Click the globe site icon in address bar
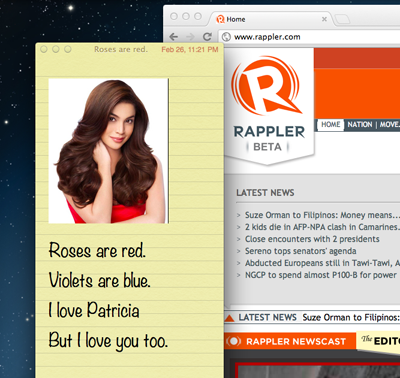Image resolution: width=400 pixels, height=378 pixels. pos(226,37)
